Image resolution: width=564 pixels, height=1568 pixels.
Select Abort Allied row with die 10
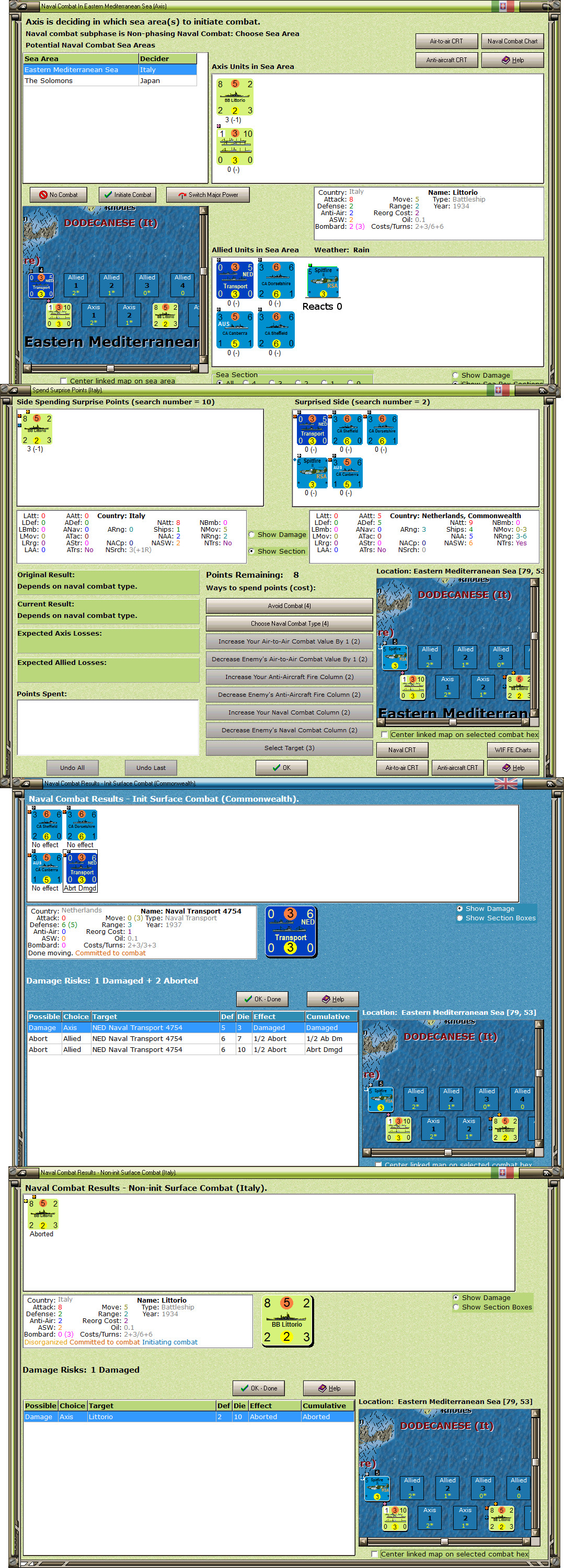[x=192, y=1049]
